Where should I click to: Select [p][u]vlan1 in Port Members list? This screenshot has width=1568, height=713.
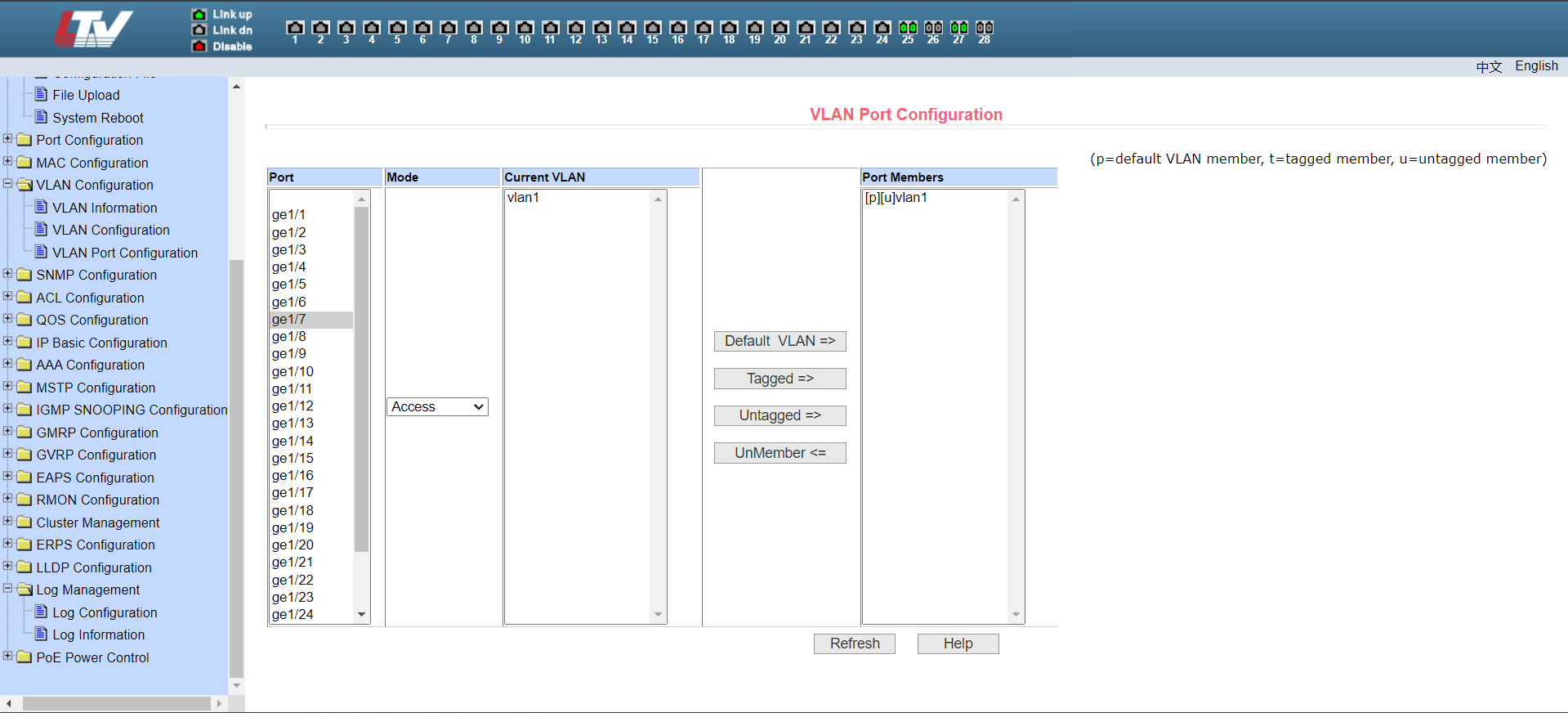click(935, 197)
